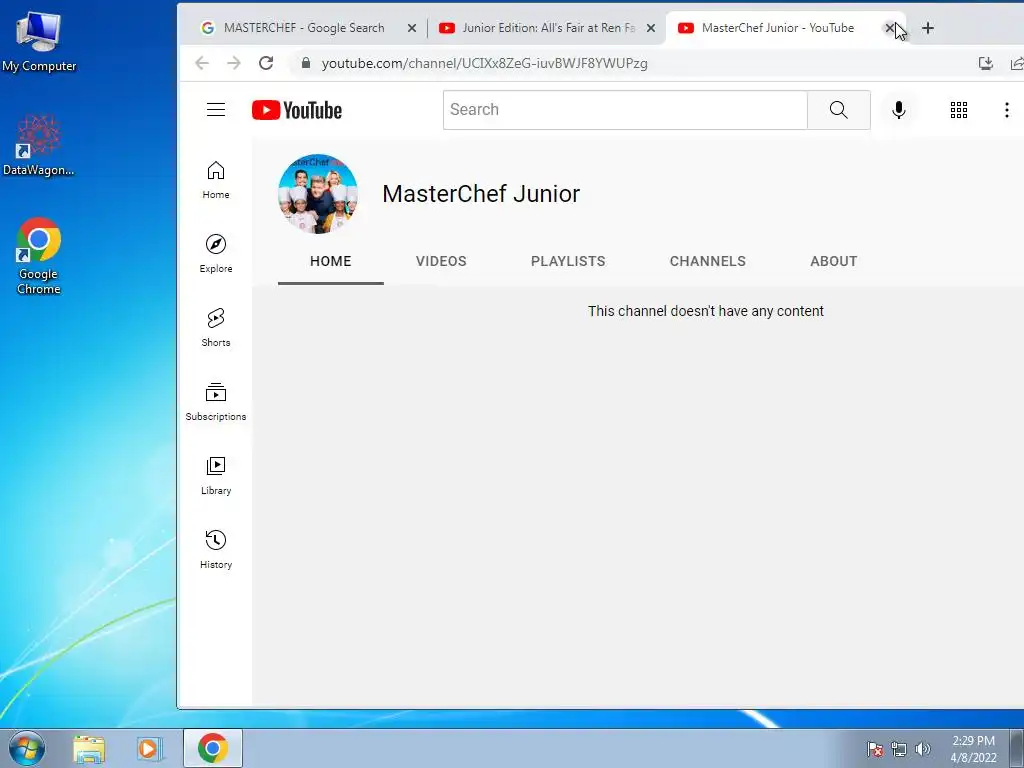Click 'This channel doesn't have any content' text
This screenshot has height=768, width=1024.
705,311
